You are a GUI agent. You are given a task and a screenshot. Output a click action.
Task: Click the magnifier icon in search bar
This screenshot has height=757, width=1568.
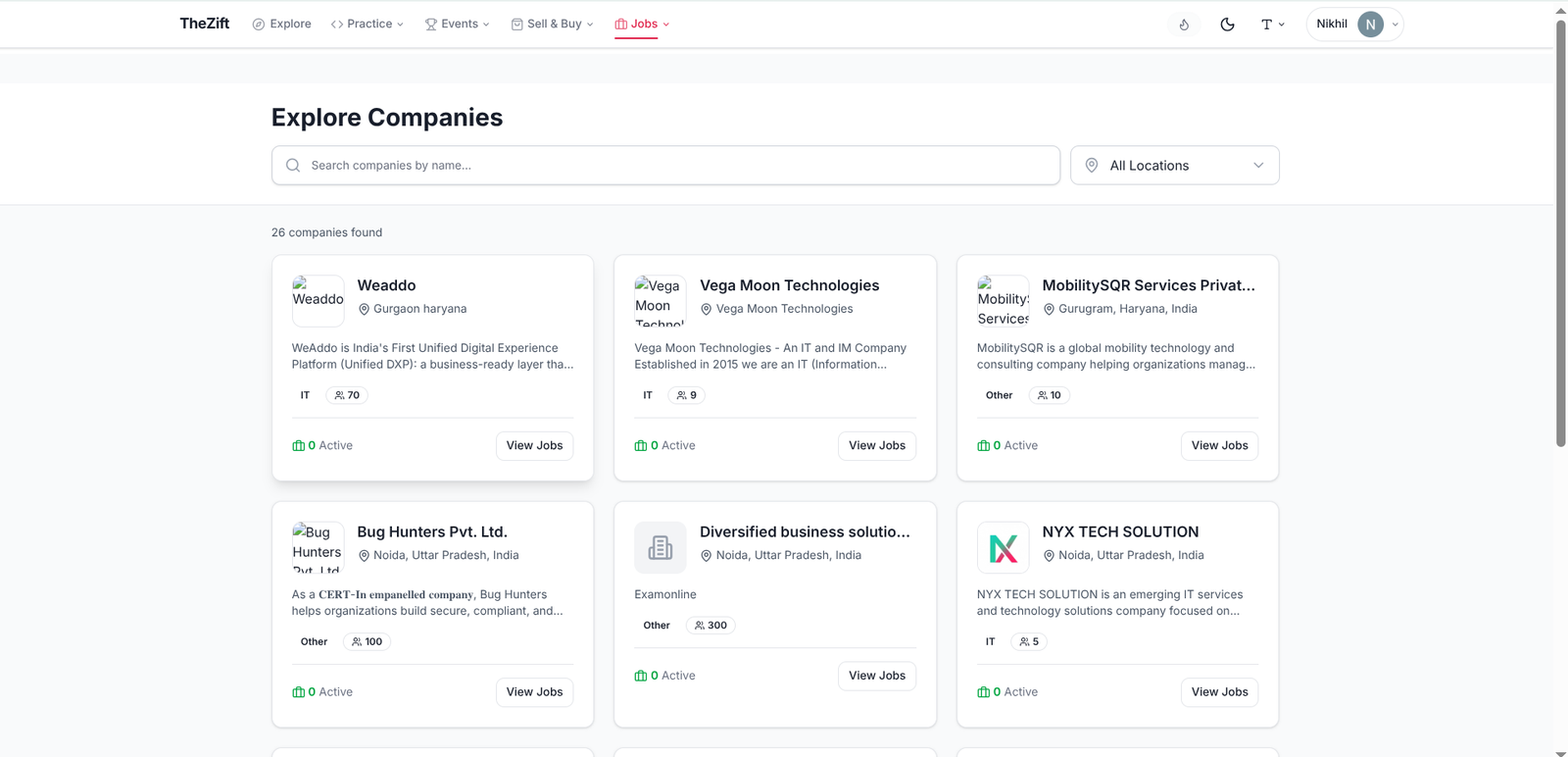tap(293, 165)
